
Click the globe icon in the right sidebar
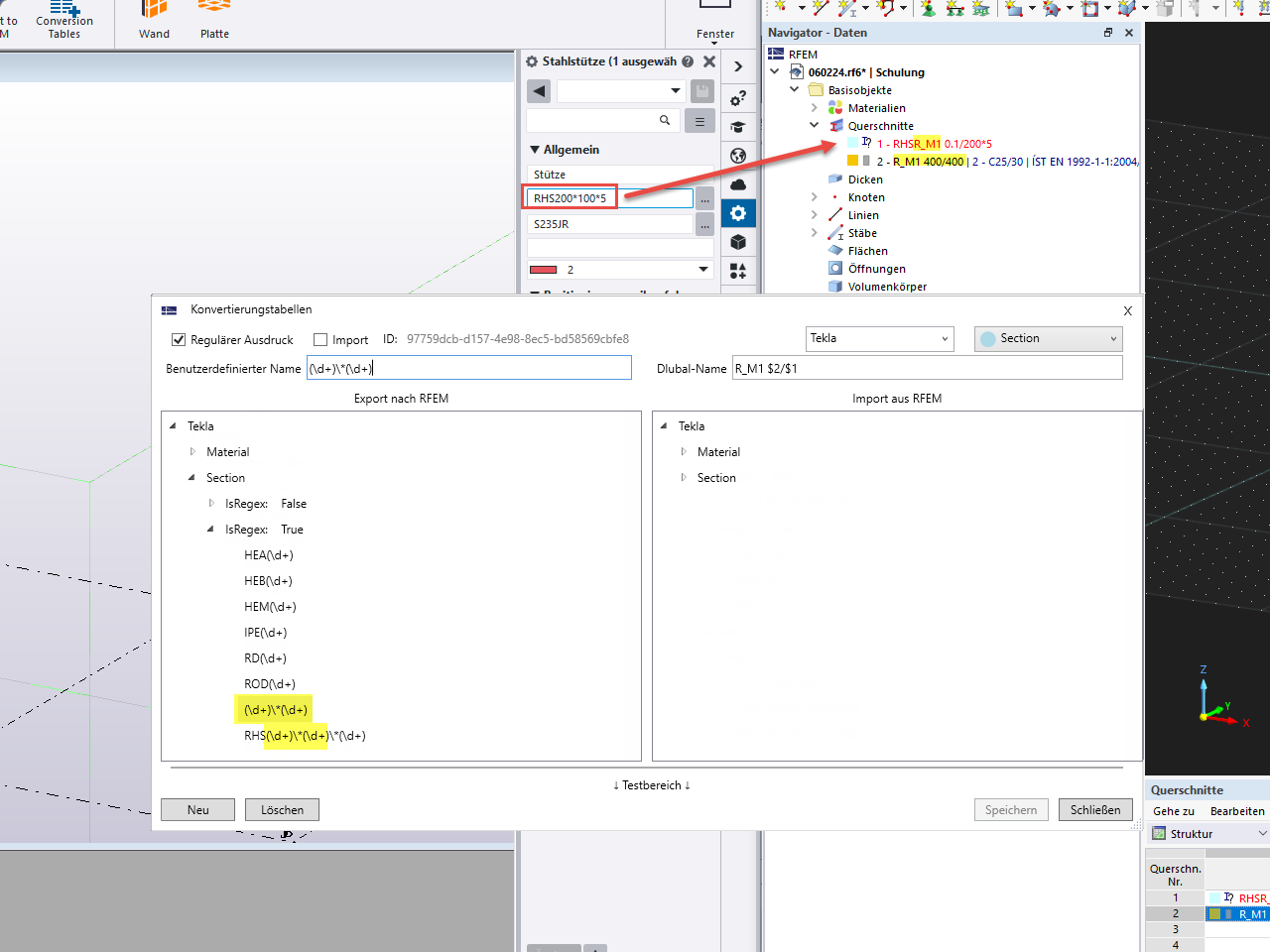738,156
